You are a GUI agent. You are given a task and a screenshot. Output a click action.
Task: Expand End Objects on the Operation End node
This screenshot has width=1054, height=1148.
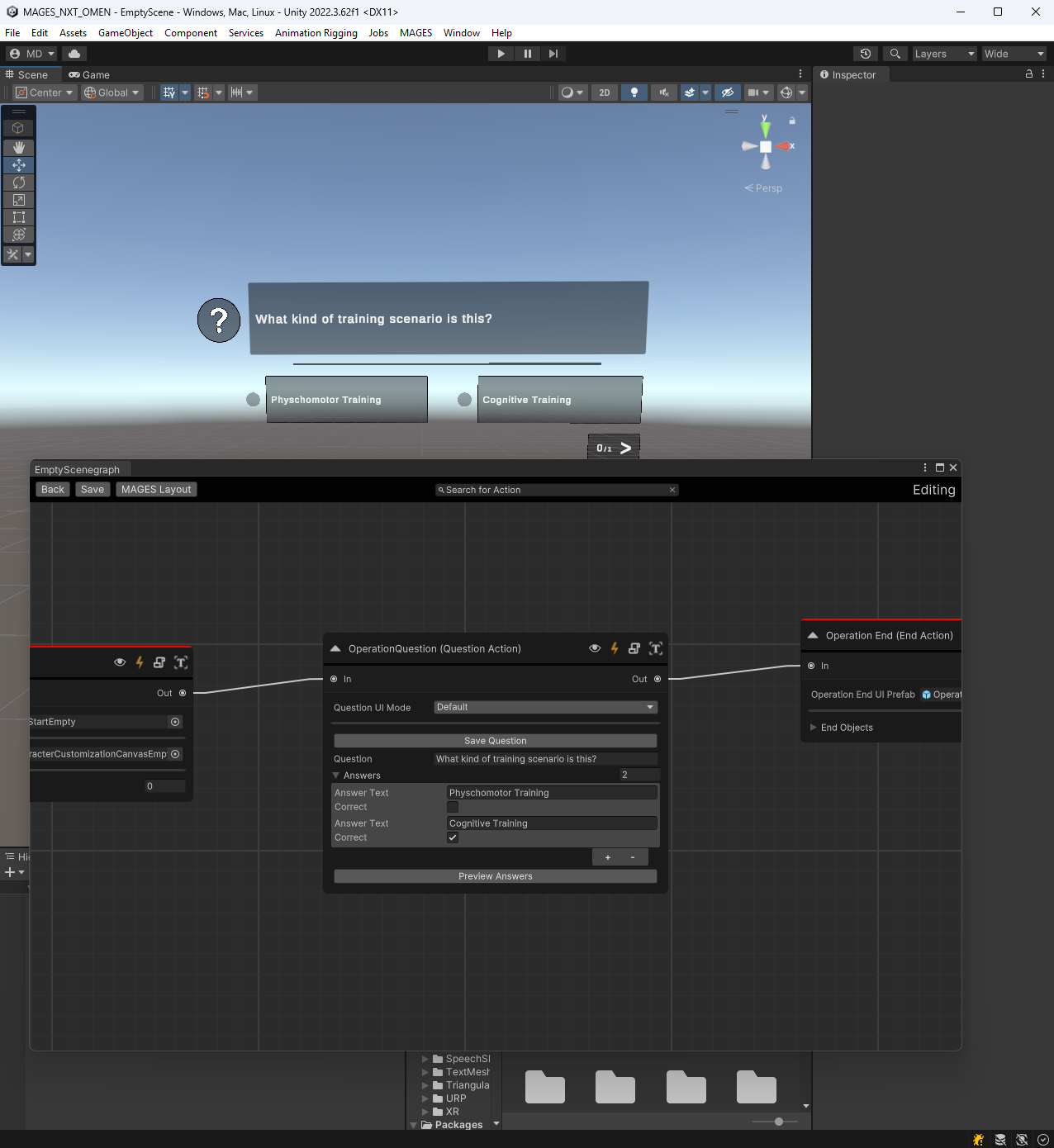[815, 727]
